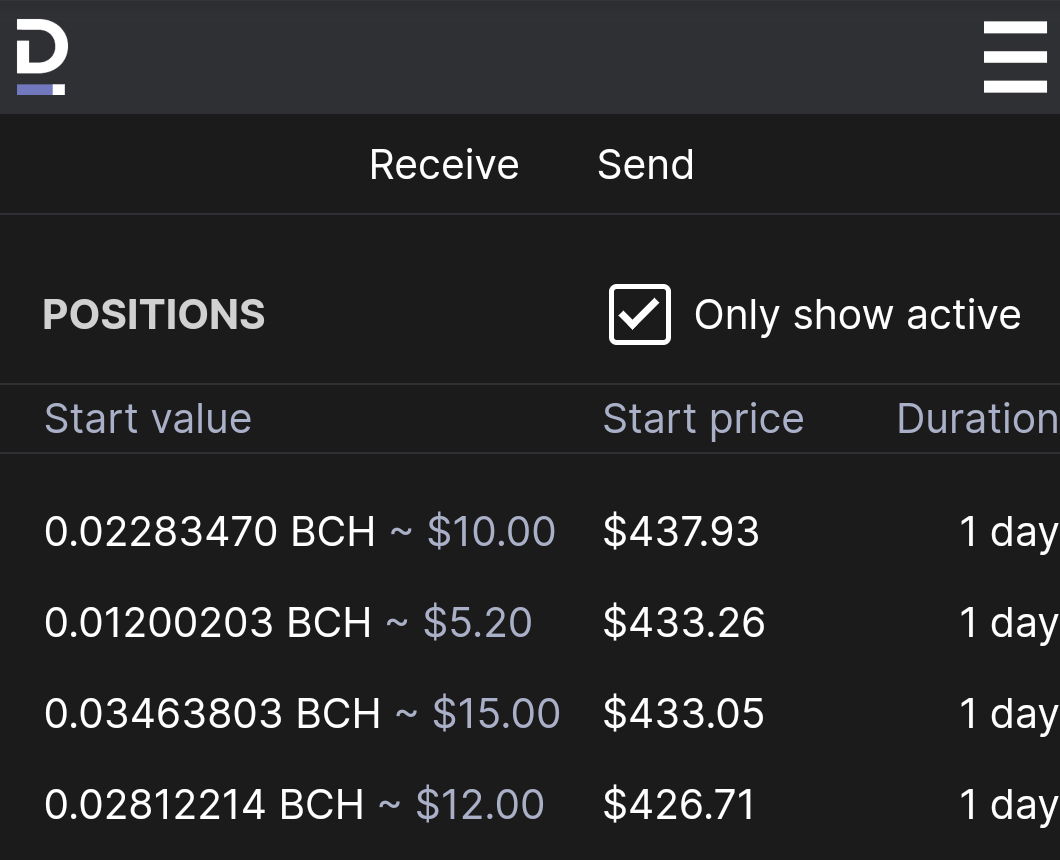Click the POSITIONS heading
The height and width of the screenshot is (860, 1060).
pos(153,314)
